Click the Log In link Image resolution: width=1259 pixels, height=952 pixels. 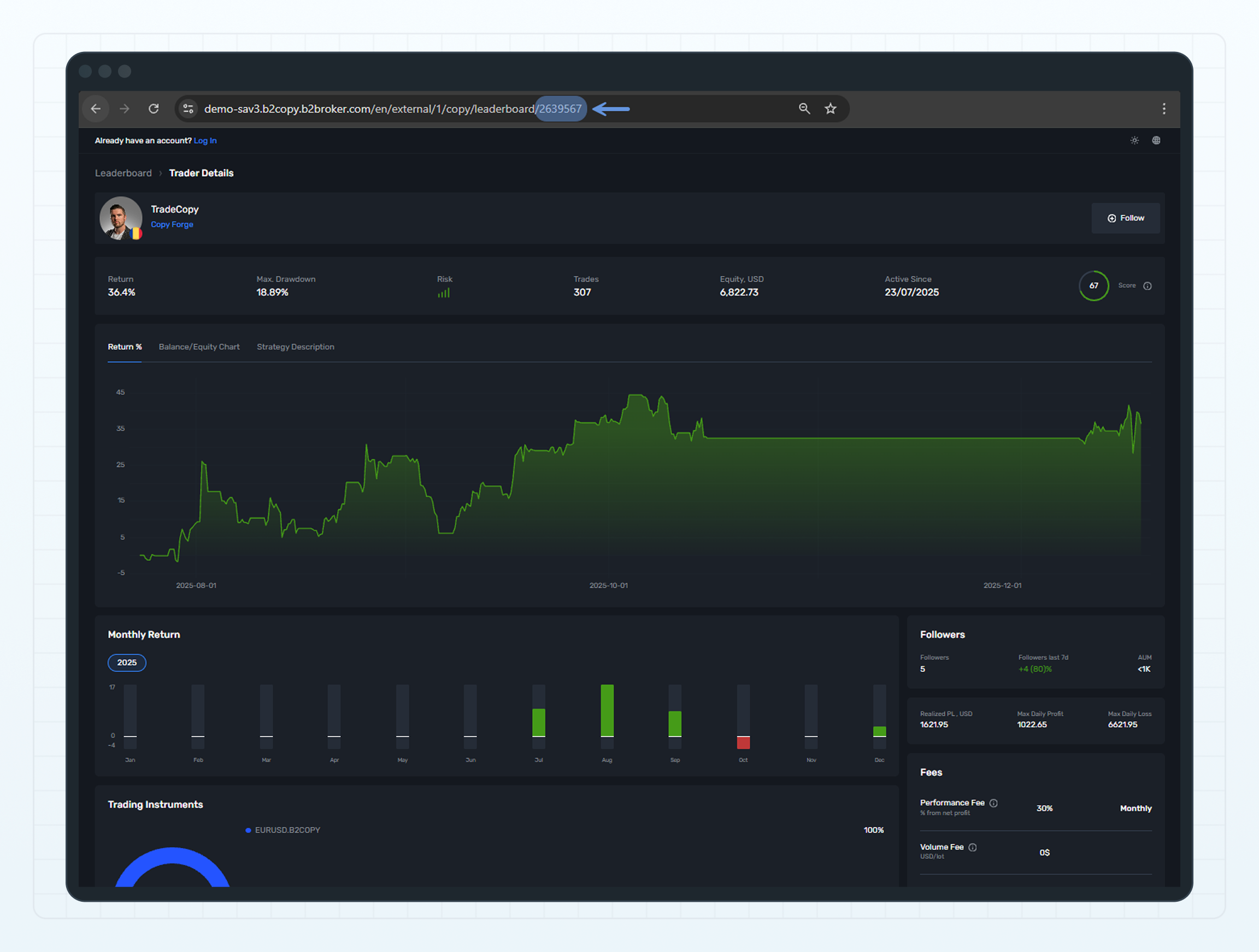click(x=205, y=140)
